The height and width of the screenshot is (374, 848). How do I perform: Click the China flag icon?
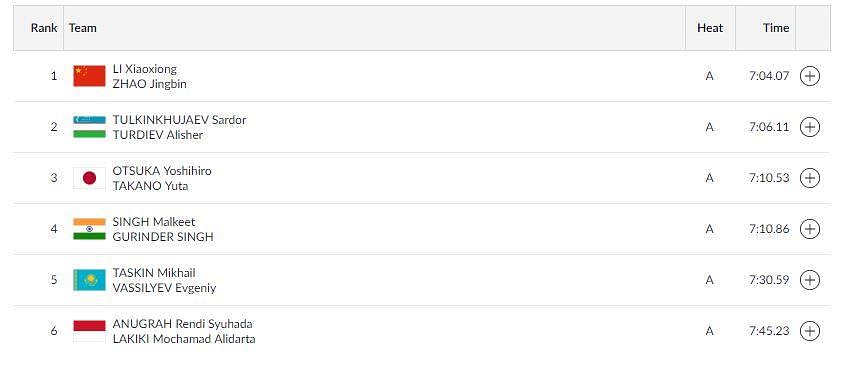89,76
